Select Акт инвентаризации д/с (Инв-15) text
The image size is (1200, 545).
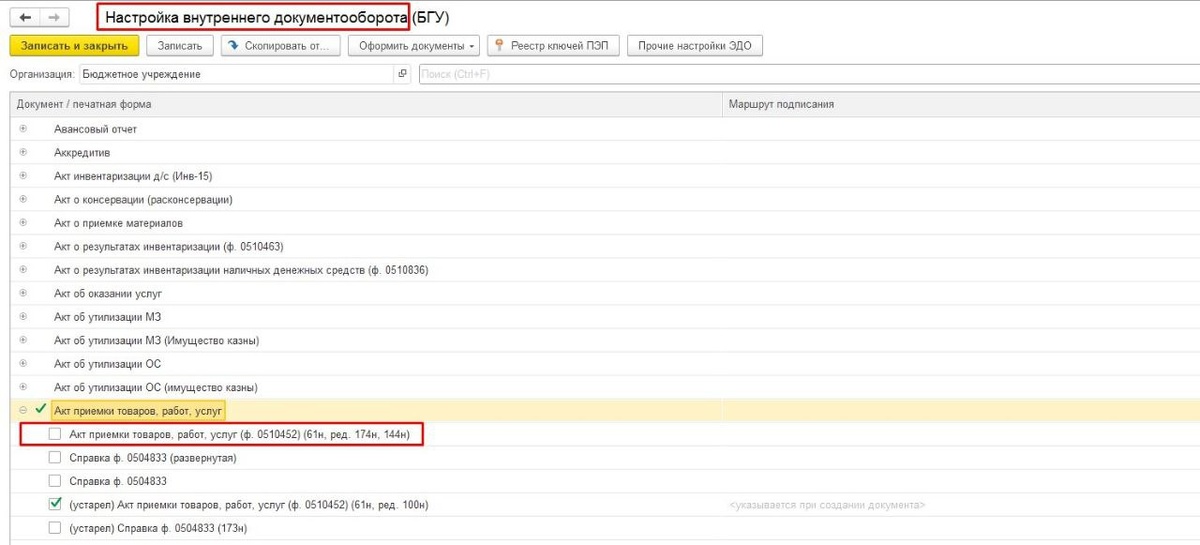pyautogui.click(x=133, y=175)
